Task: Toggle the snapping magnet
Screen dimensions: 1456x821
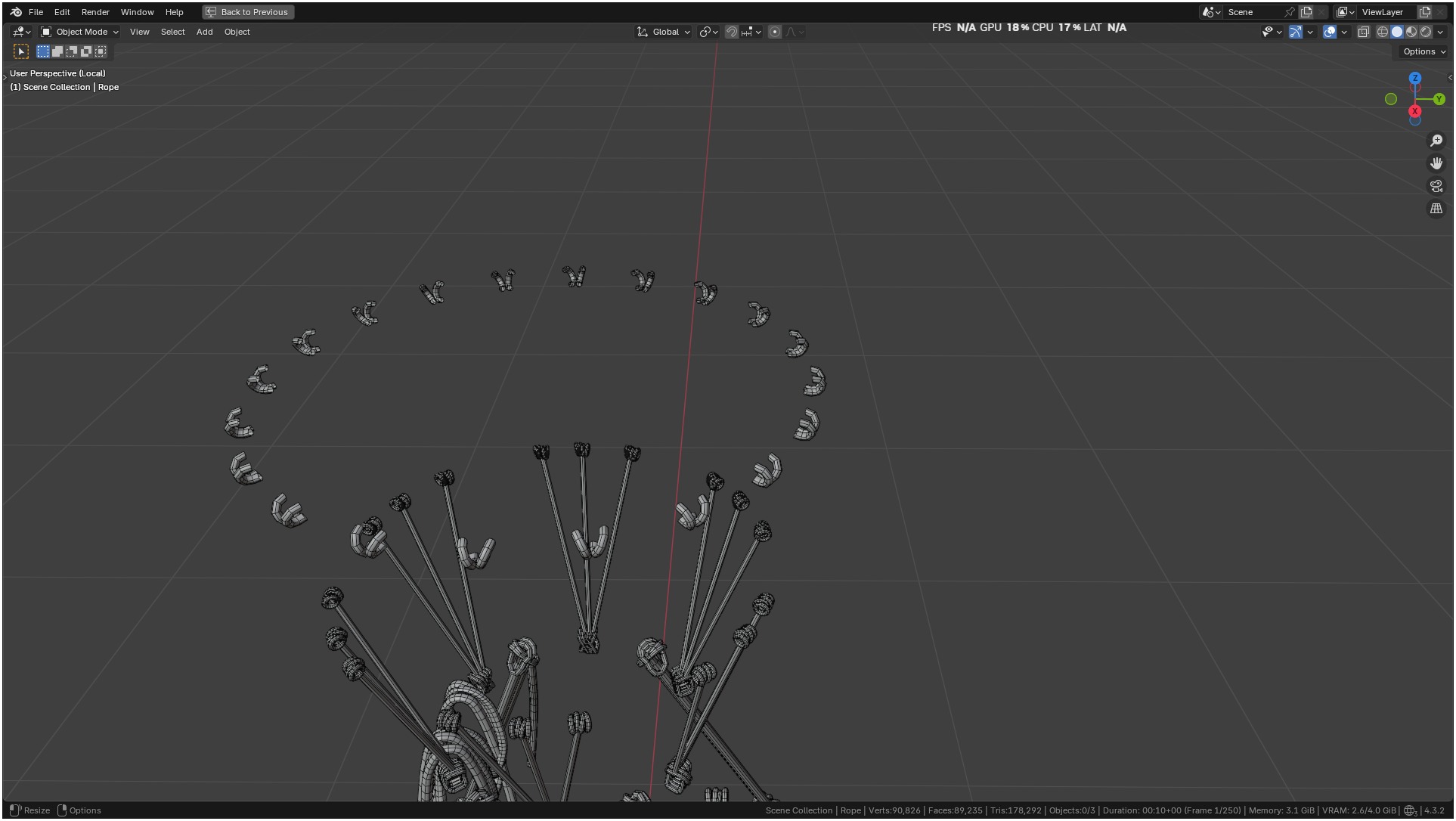Action: [731, 32]
